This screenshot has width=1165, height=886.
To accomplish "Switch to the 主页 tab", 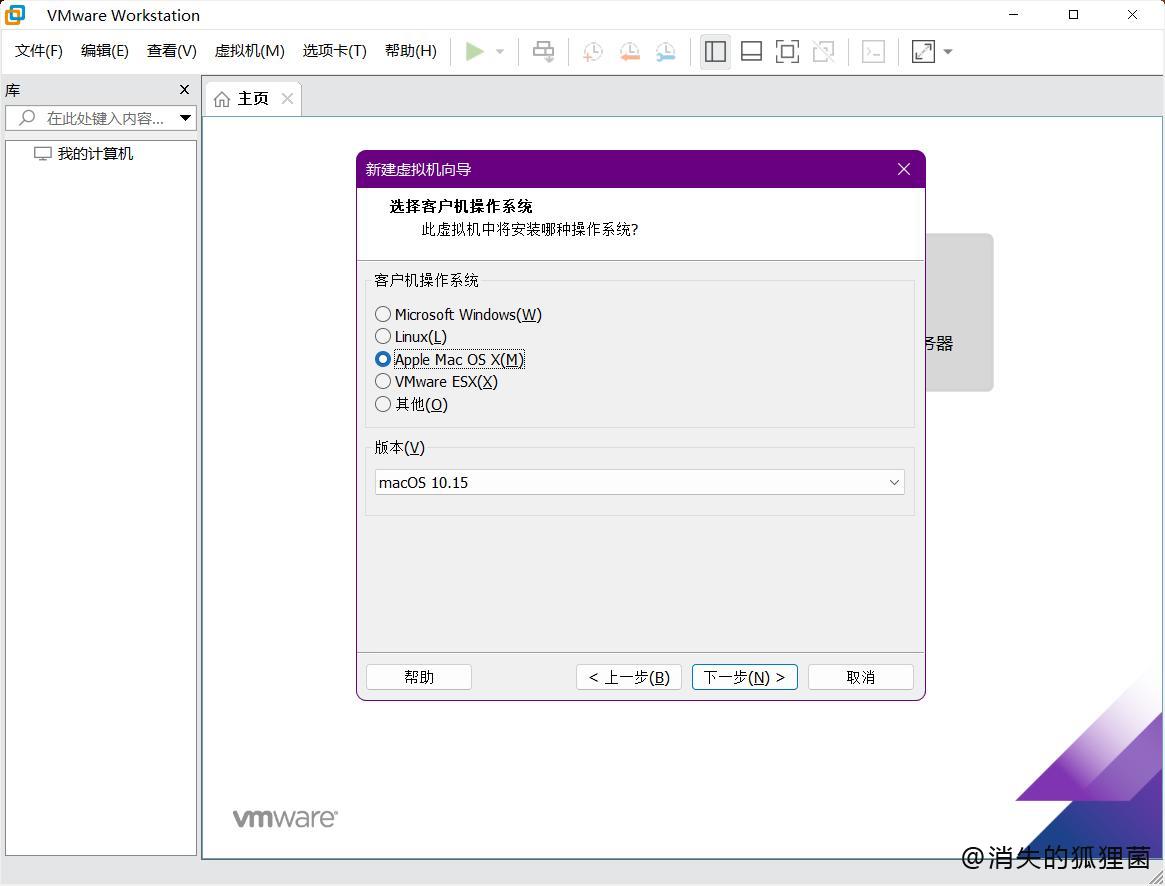I will click(x=253, y=99).
